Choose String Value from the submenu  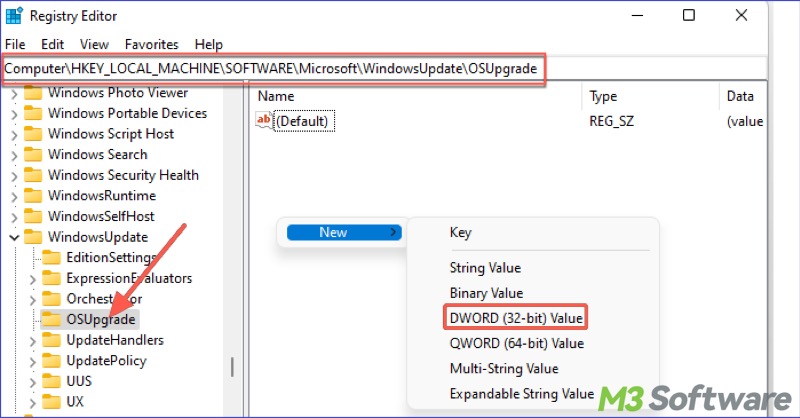(x=485, y=268)
